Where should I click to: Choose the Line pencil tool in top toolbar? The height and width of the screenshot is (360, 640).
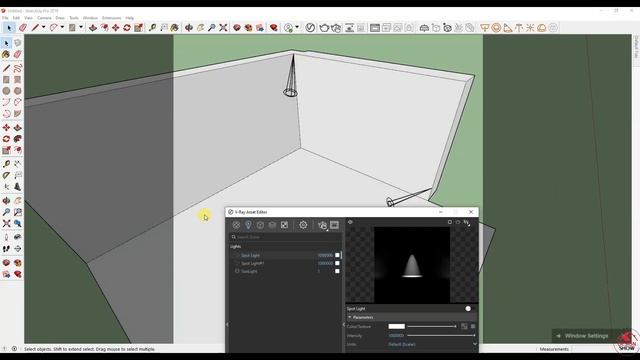pos(35,28)
